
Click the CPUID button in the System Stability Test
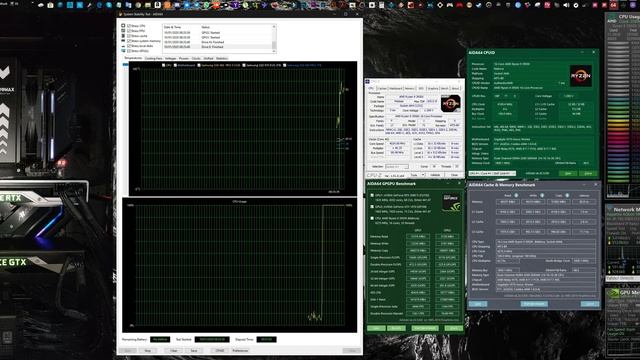220,351
